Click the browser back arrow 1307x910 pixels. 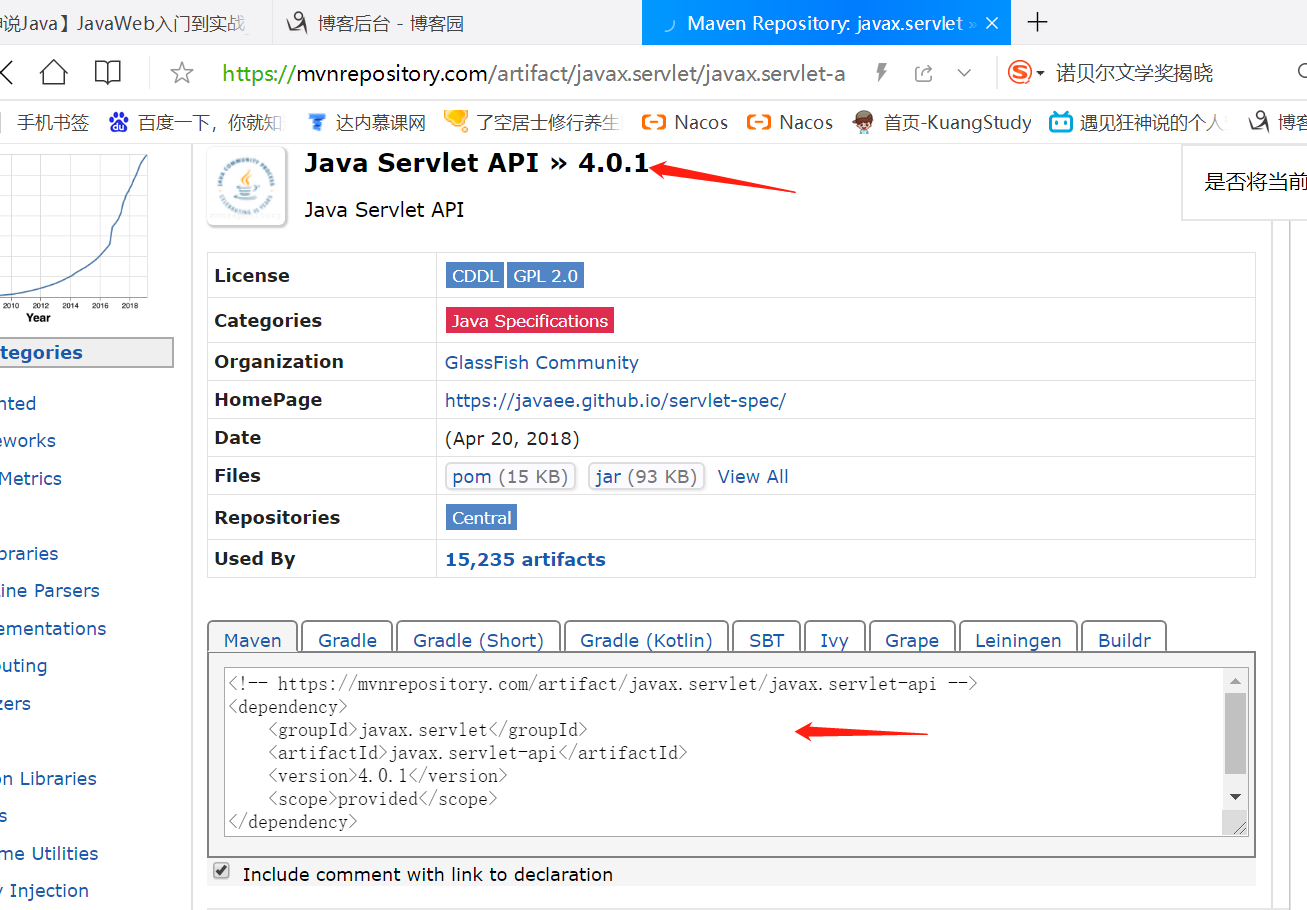tap(6, 72)
